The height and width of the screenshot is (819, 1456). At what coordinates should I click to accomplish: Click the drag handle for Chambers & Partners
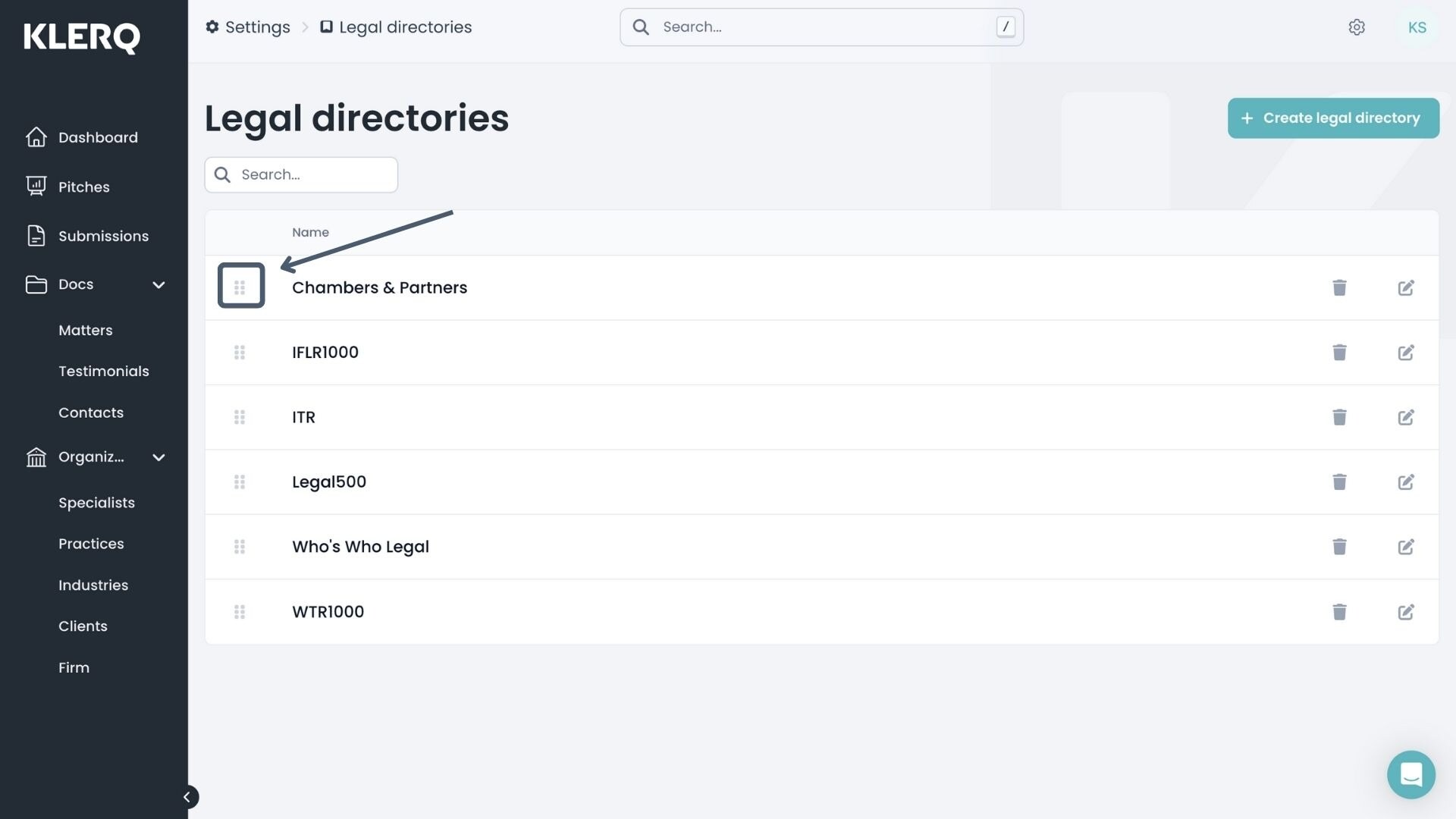tap(240, 287)
